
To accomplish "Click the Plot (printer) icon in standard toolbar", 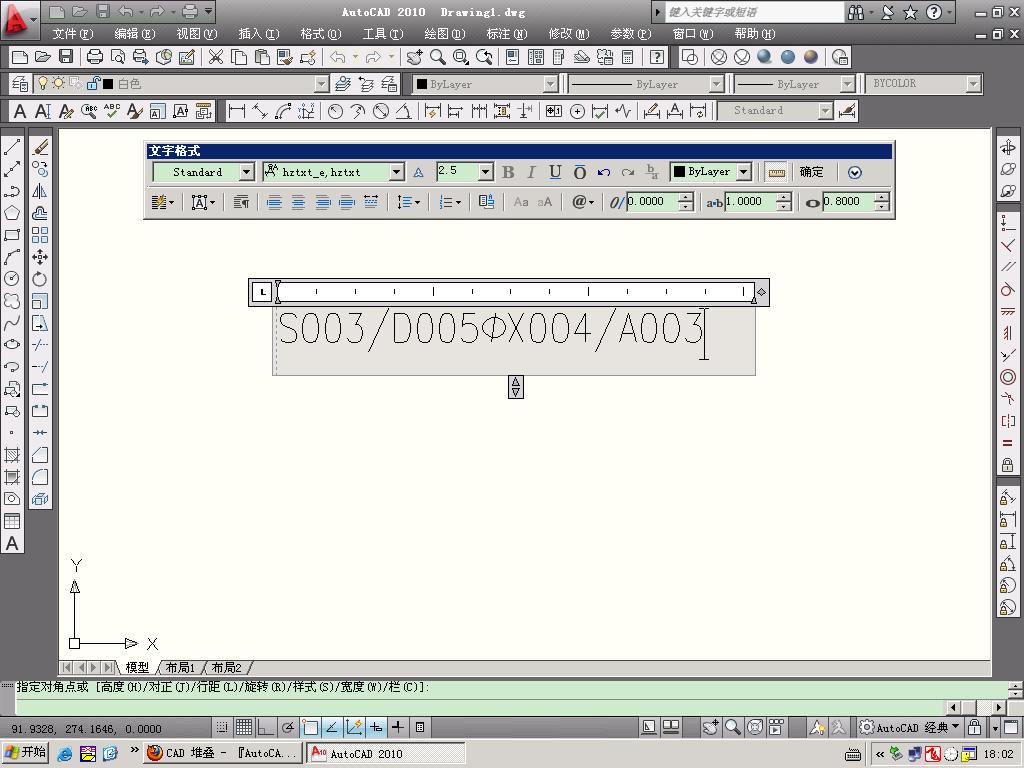I will pos(95,57).
